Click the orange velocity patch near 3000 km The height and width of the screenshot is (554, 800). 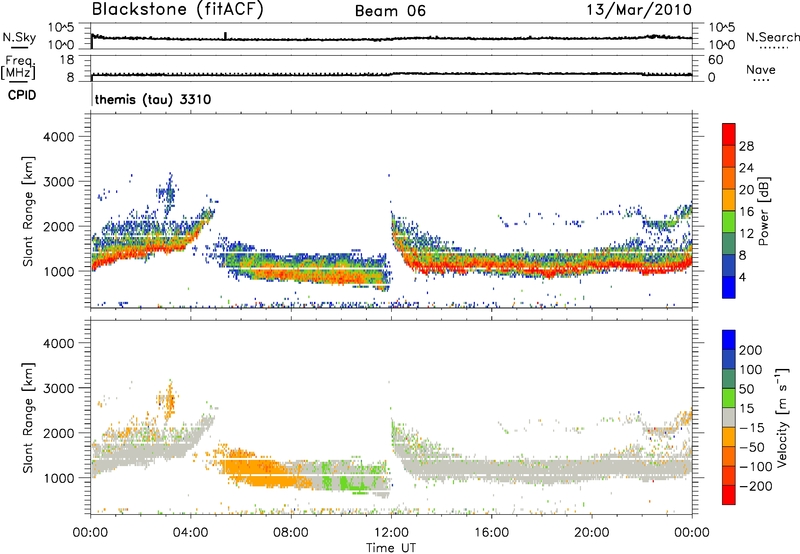tap(168, 398)
